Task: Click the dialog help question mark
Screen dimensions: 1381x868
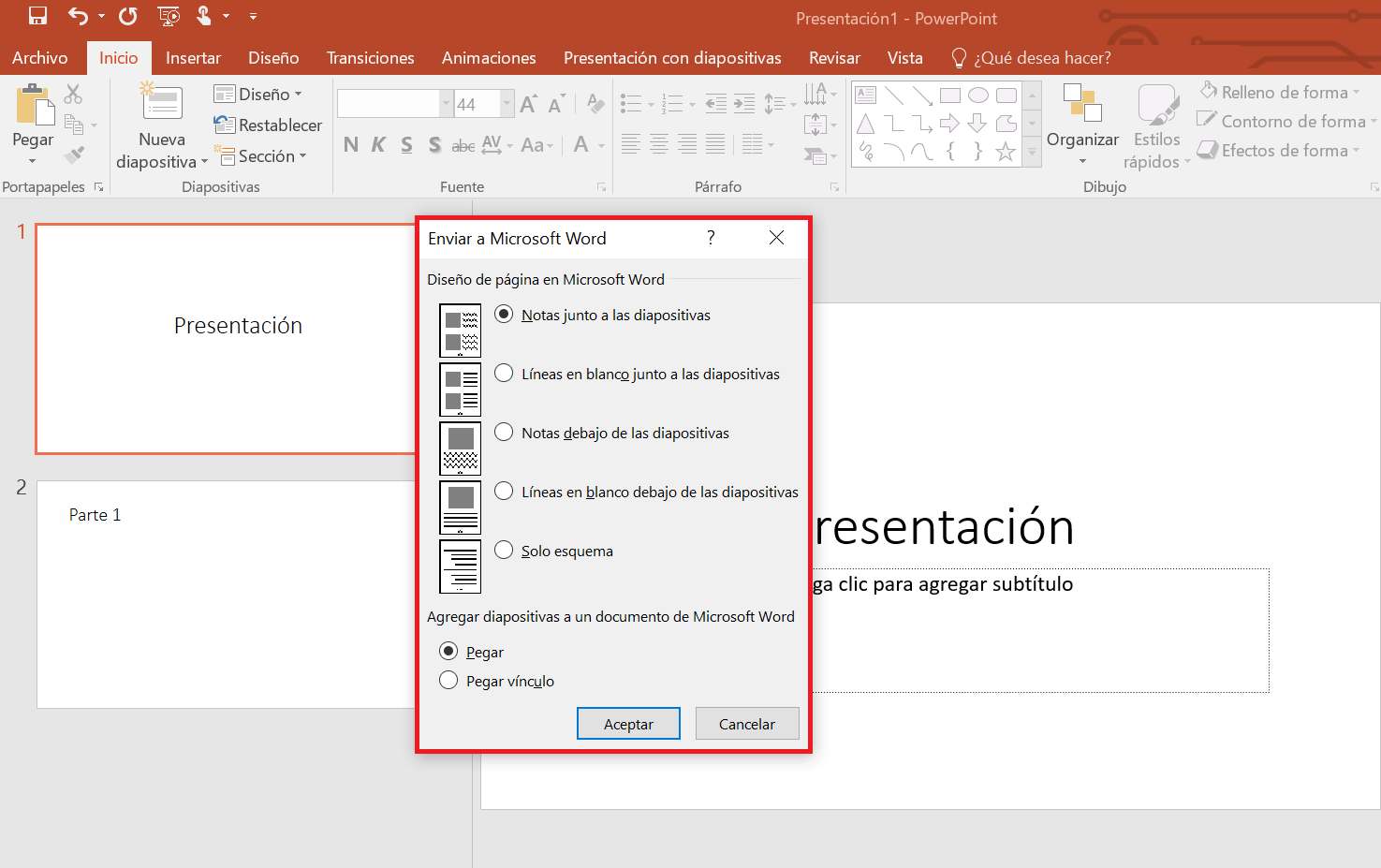Action: [x=711, y=238]
